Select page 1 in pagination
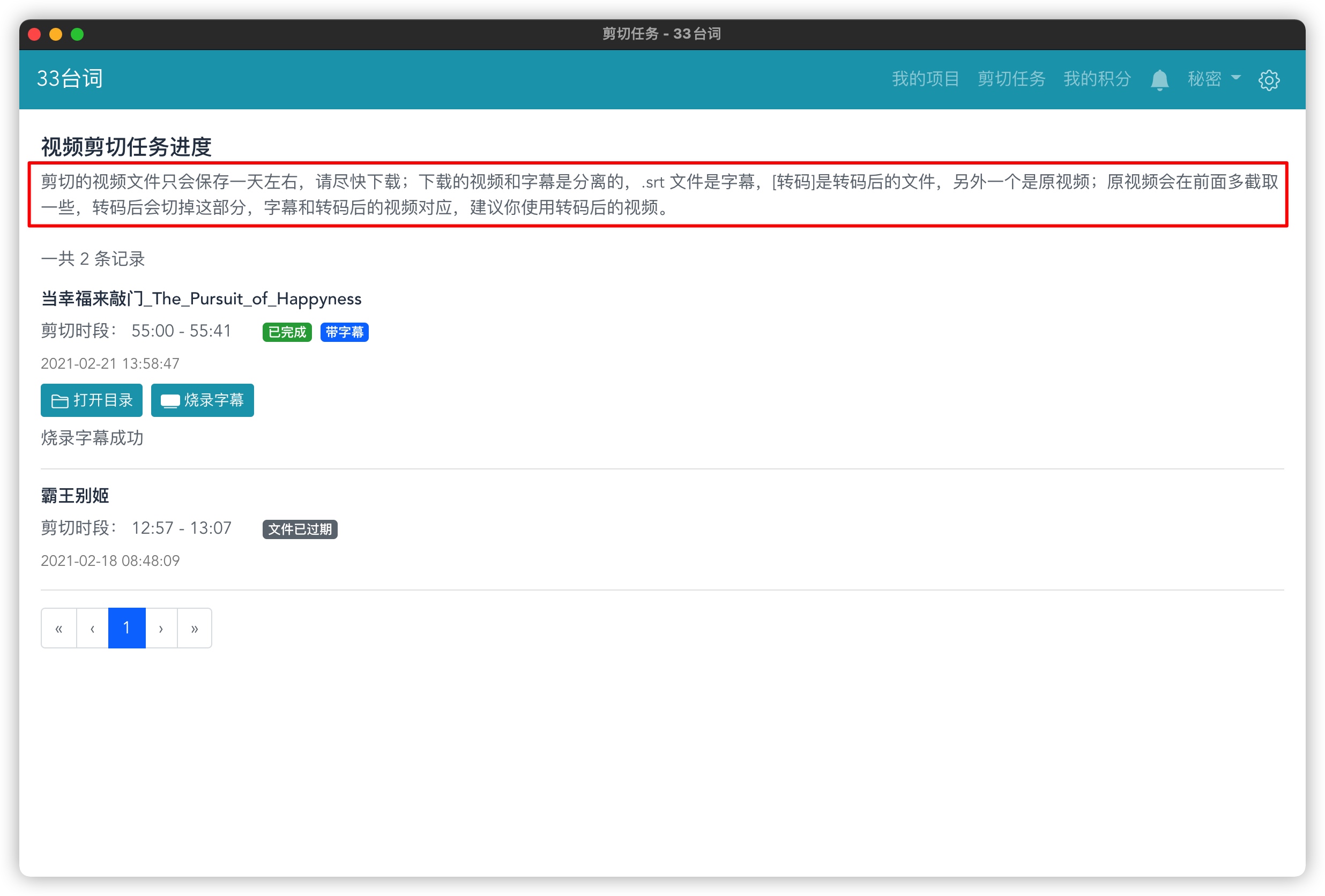 click(x=126, y=628)
